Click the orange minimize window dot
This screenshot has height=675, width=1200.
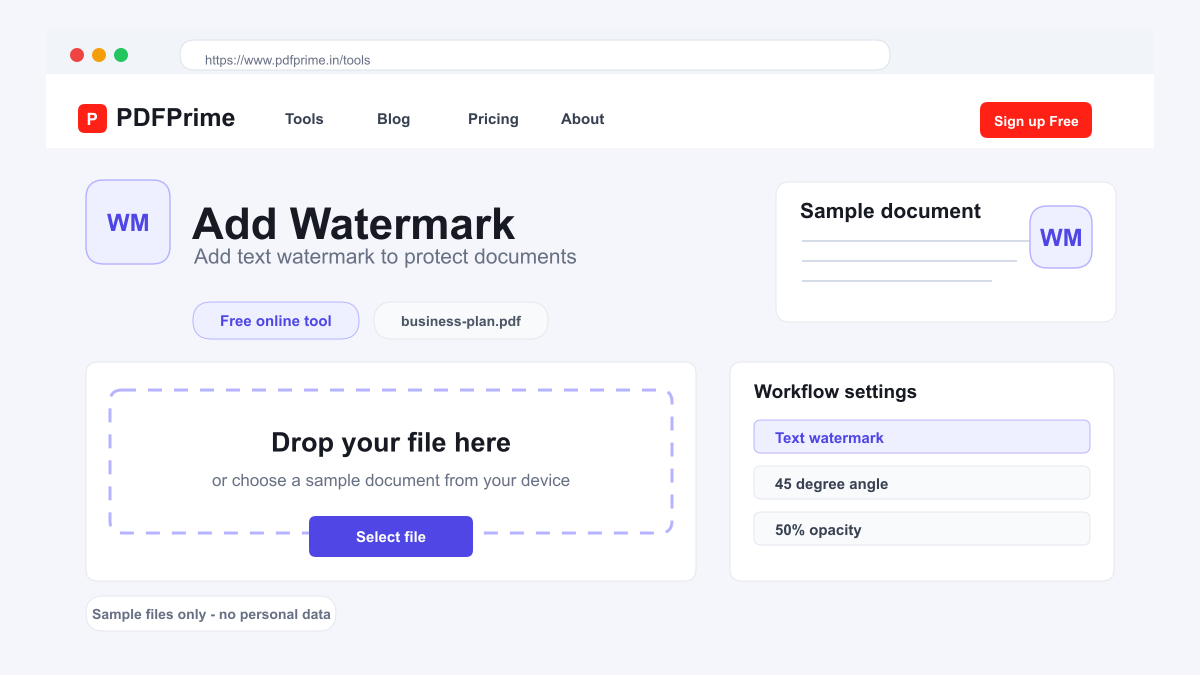[x=99, y=55]
